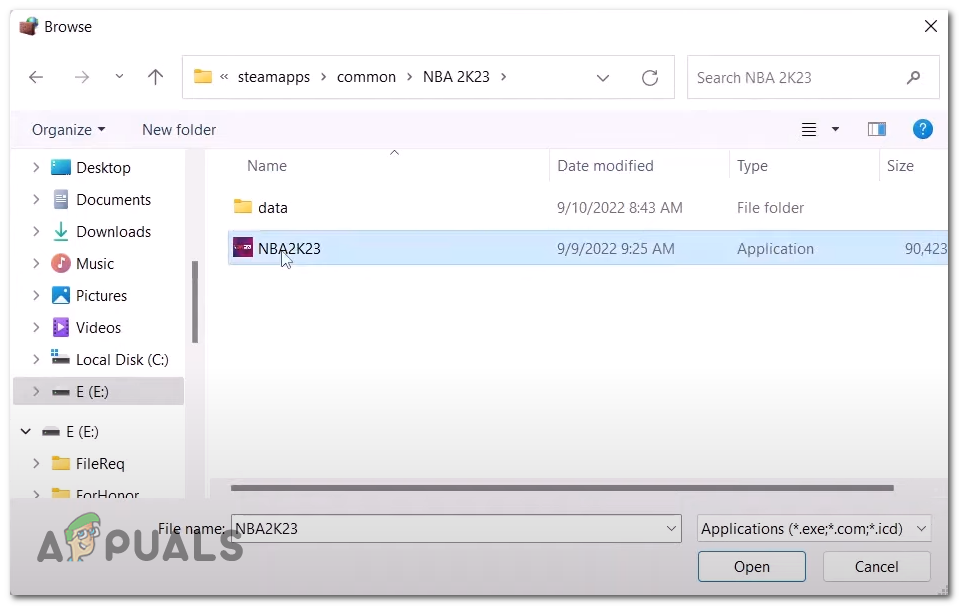959x606 pixels.
Task: Expand the chevron after NBA 2K23 breadcrumb
Action: click(x=504, y=77)
